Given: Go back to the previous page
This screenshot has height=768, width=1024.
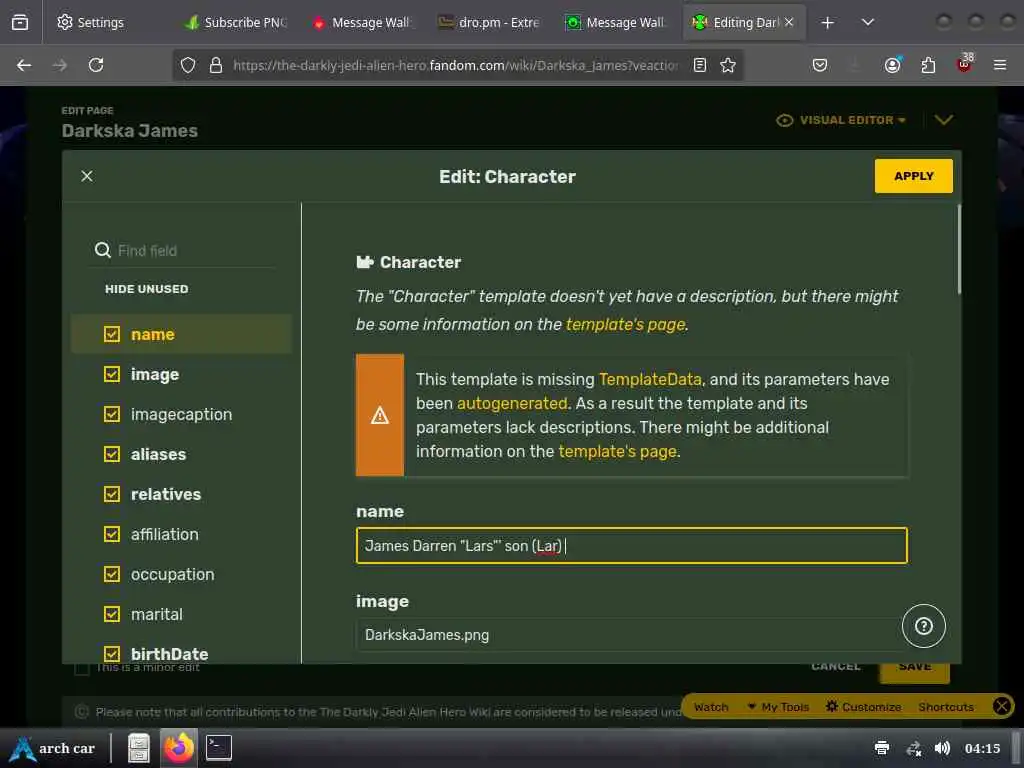Looking at the screenshot, I should pyautogui.click(x=24, y=65).
